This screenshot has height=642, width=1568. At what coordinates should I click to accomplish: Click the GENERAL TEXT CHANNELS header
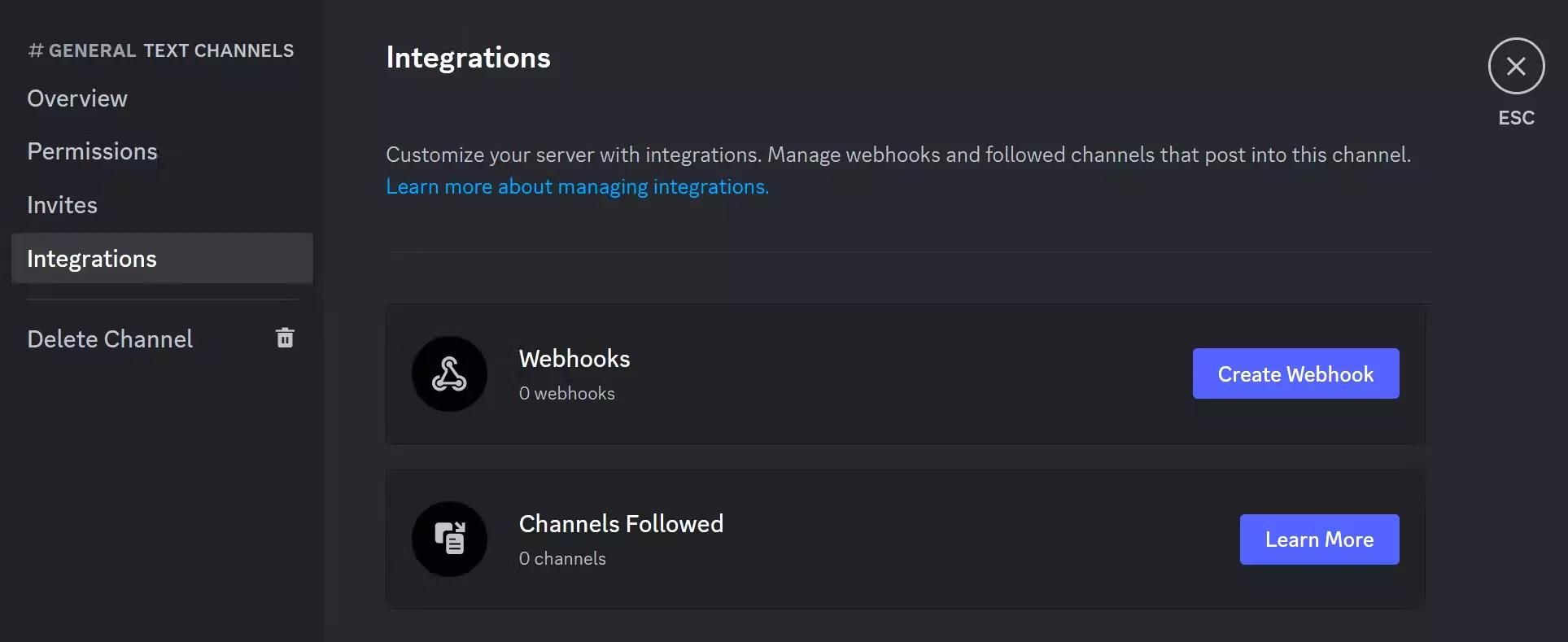pyautogui.click(x=160, y=50)
